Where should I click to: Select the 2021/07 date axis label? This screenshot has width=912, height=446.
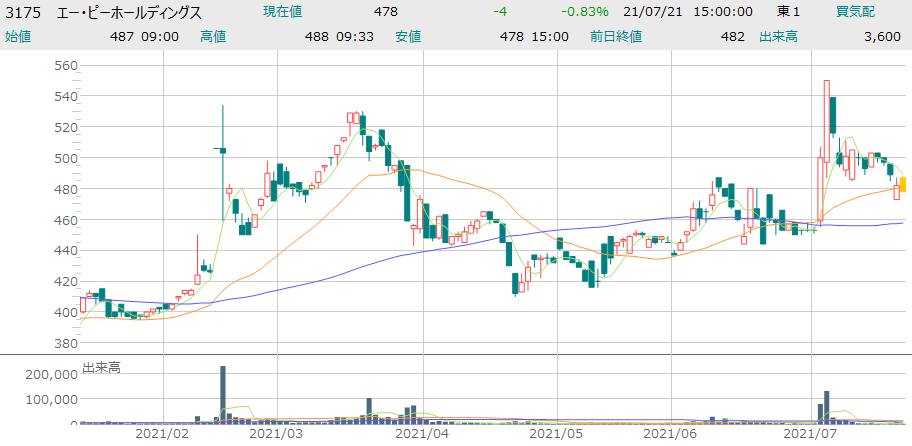point(810,435)
